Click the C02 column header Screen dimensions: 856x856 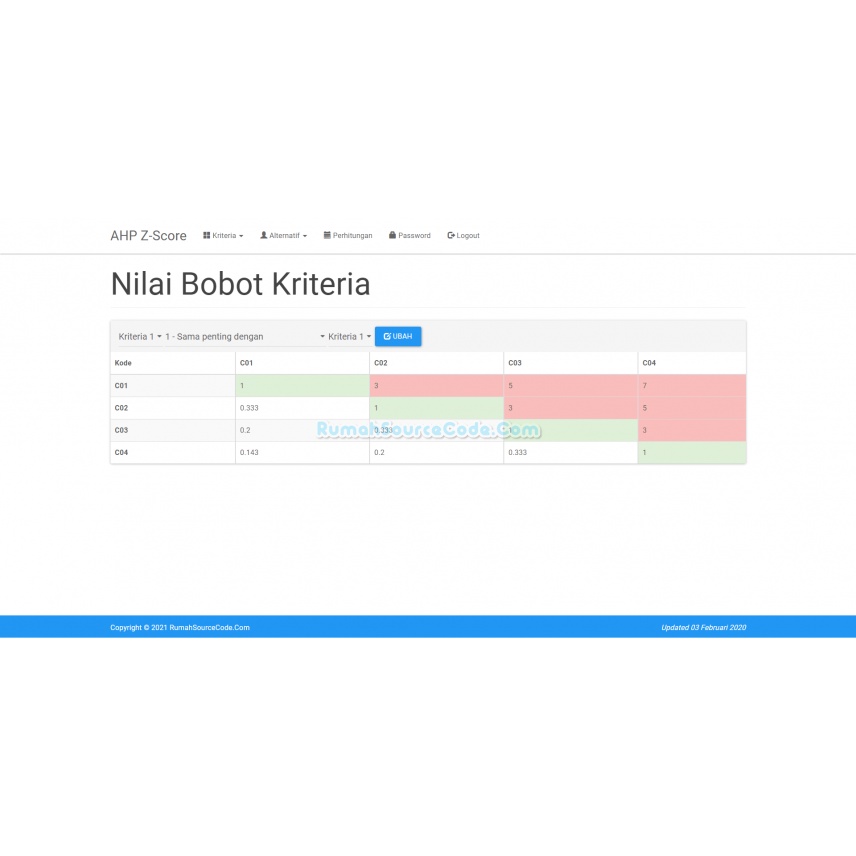point(381,363)
